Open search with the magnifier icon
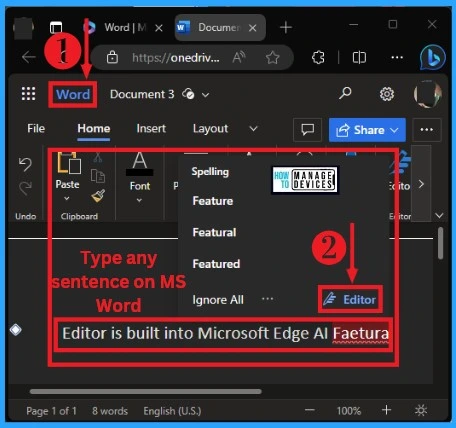Screen dimensions: 456x428 point(345,93)
